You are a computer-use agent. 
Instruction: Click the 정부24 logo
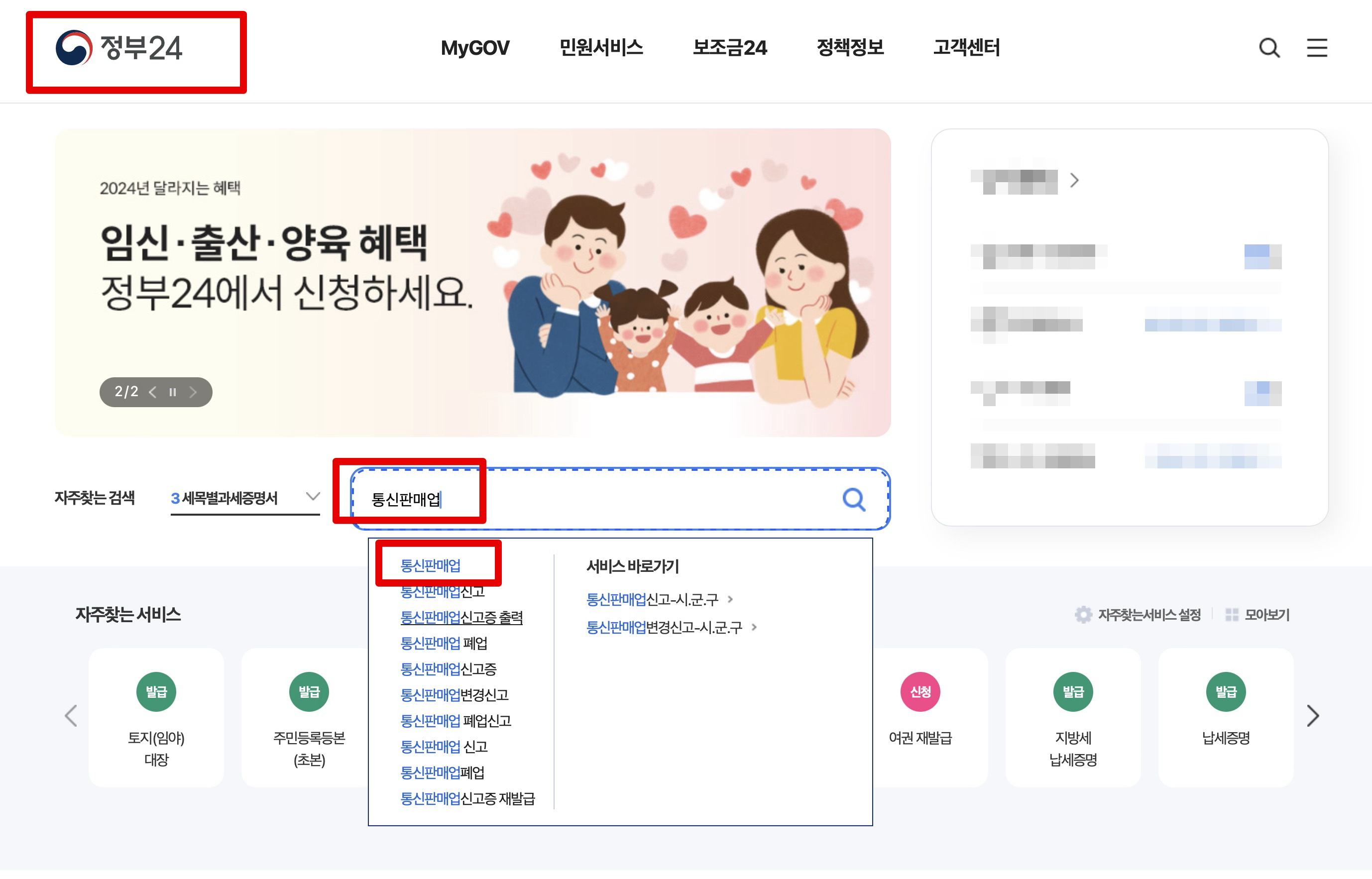(118, 48)
